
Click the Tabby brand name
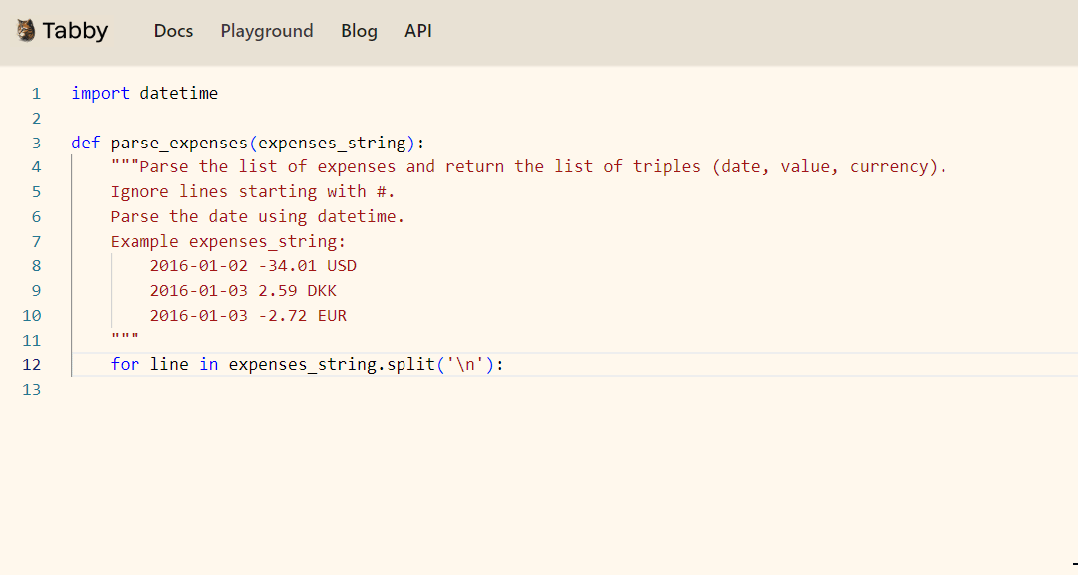pyautogui.click(x=75, y=31)
